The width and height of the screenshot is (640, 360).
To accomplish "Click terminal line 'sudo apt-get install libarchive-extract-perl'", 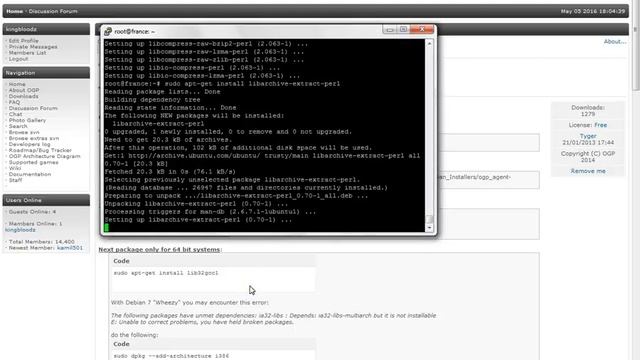I will click(x=252, y=84).
